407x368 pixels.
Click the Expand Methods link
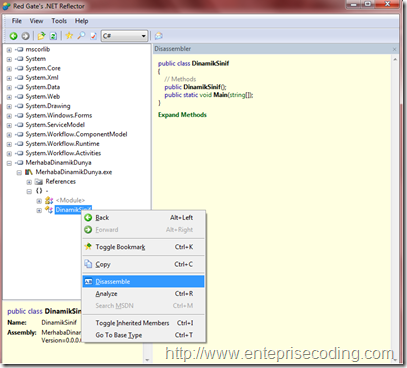[x=182, y=115]
